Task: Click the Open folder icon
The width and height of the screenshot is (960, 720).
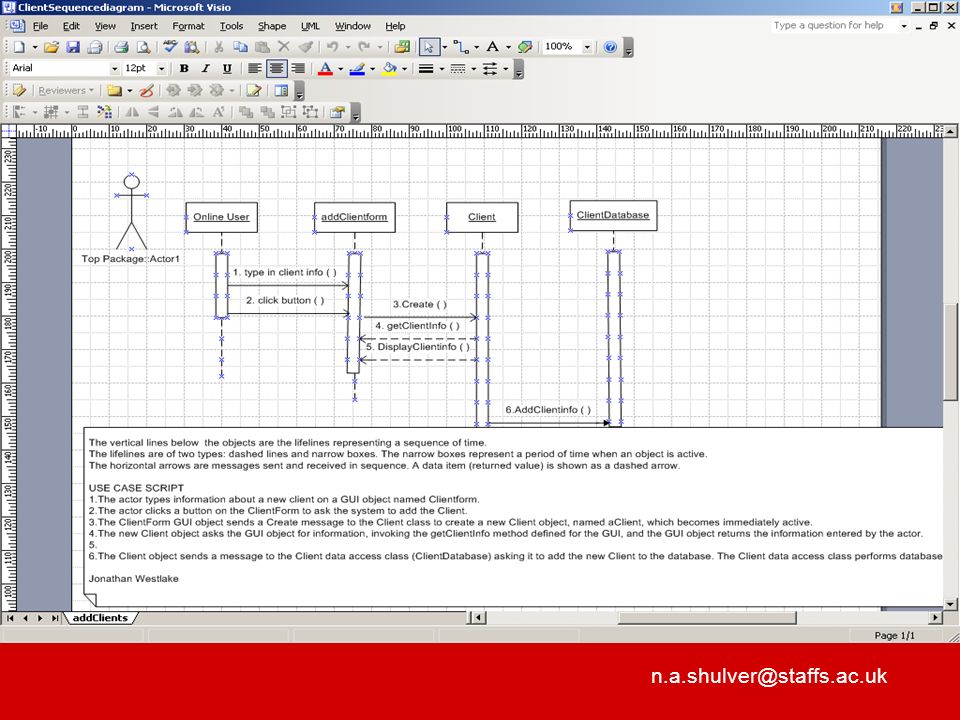Action: [51, 47]
